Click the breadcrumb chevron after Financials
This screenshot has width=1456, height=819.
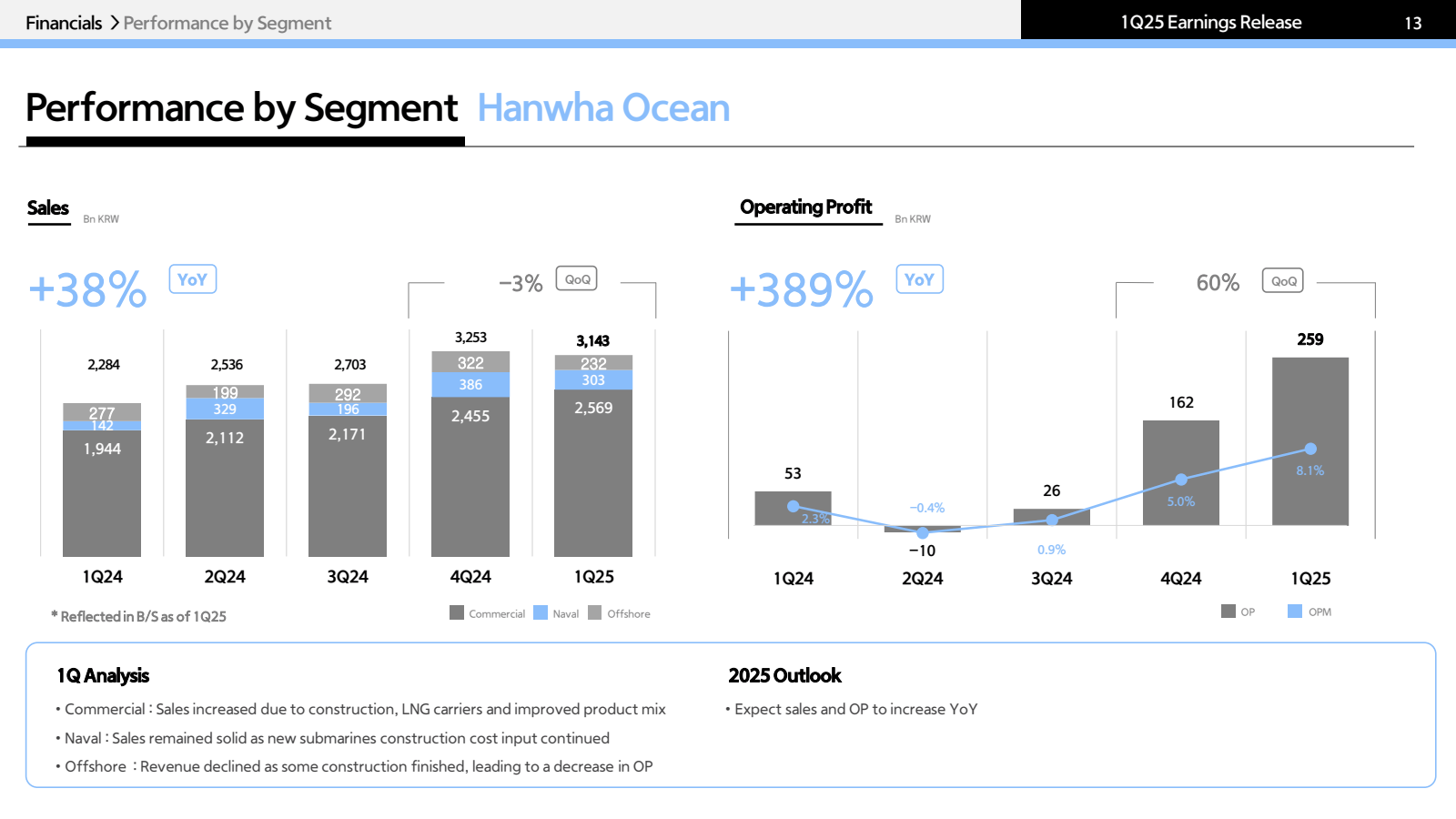tap(115, 23)
